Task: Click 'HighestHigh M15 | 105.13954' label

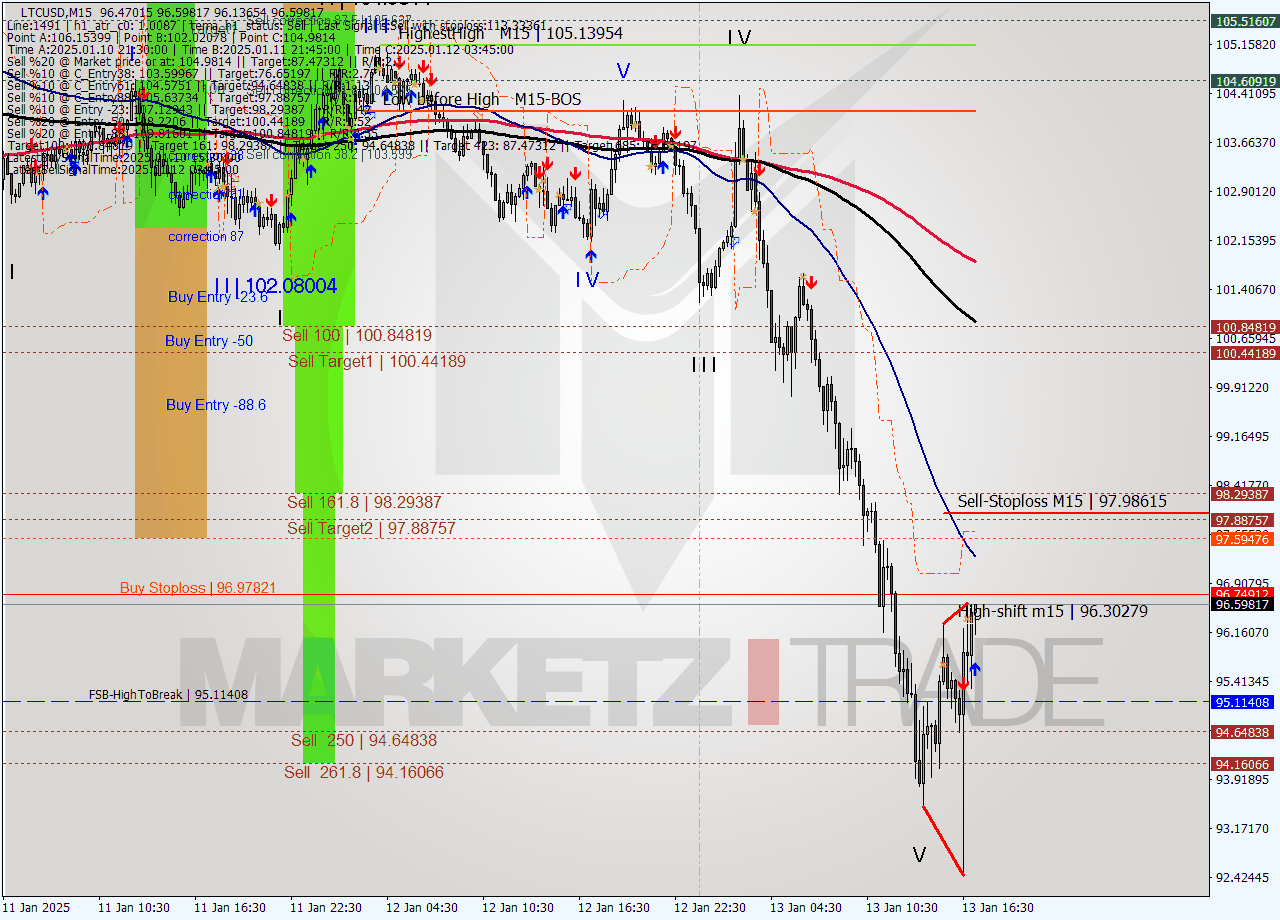Action: 510,34
